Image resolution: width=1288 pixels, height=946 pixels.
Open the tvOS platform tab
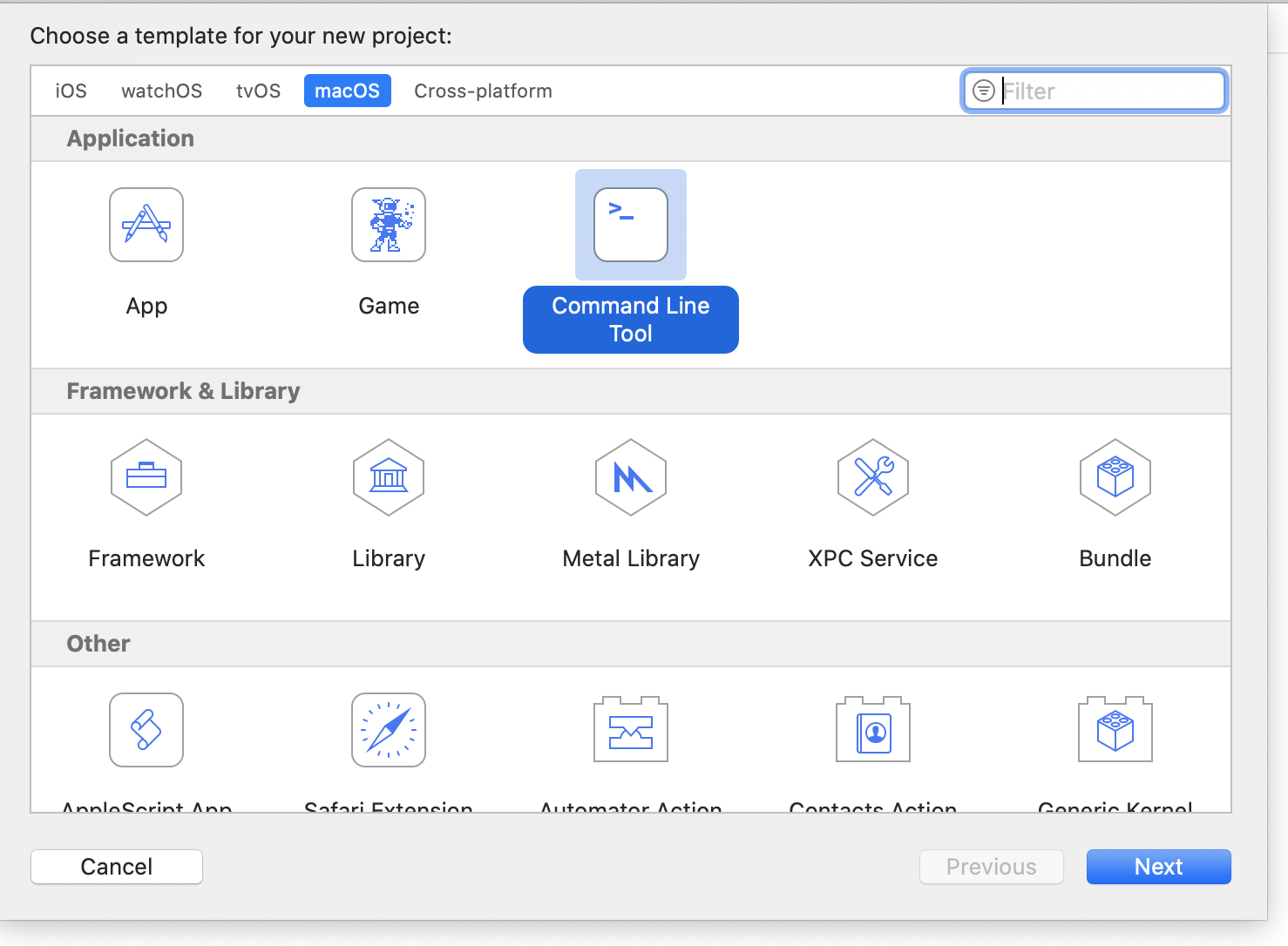[259, 91]
